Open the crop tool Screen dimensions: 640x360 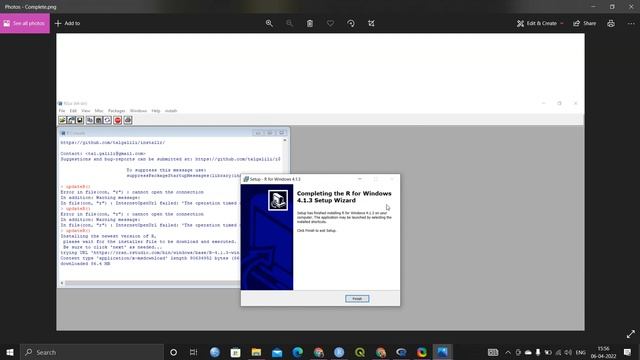[x=371, y=23]
